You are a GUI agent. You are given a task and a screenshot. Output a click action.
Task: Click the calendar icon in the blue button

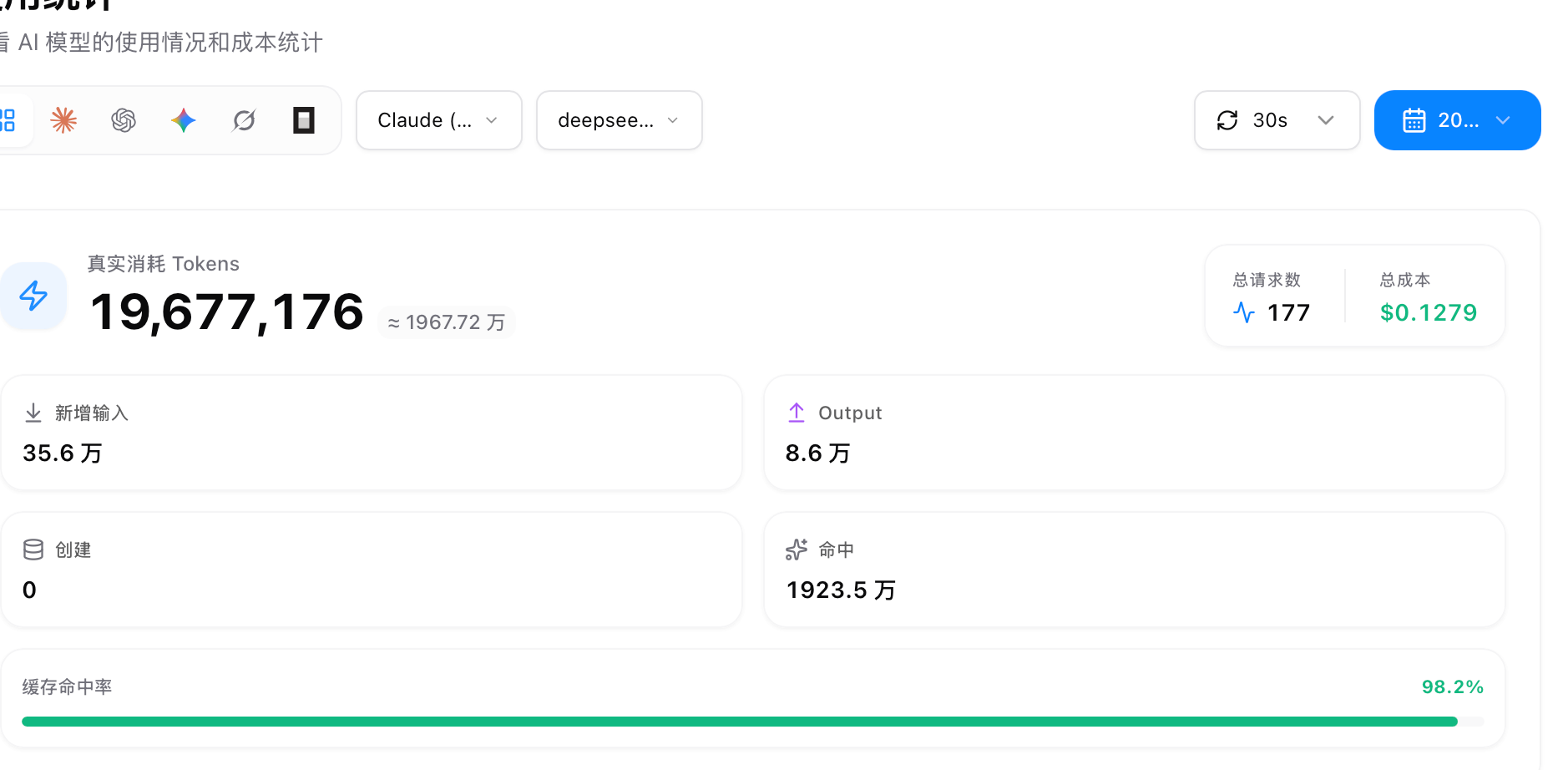click(x=1414, y=120)
